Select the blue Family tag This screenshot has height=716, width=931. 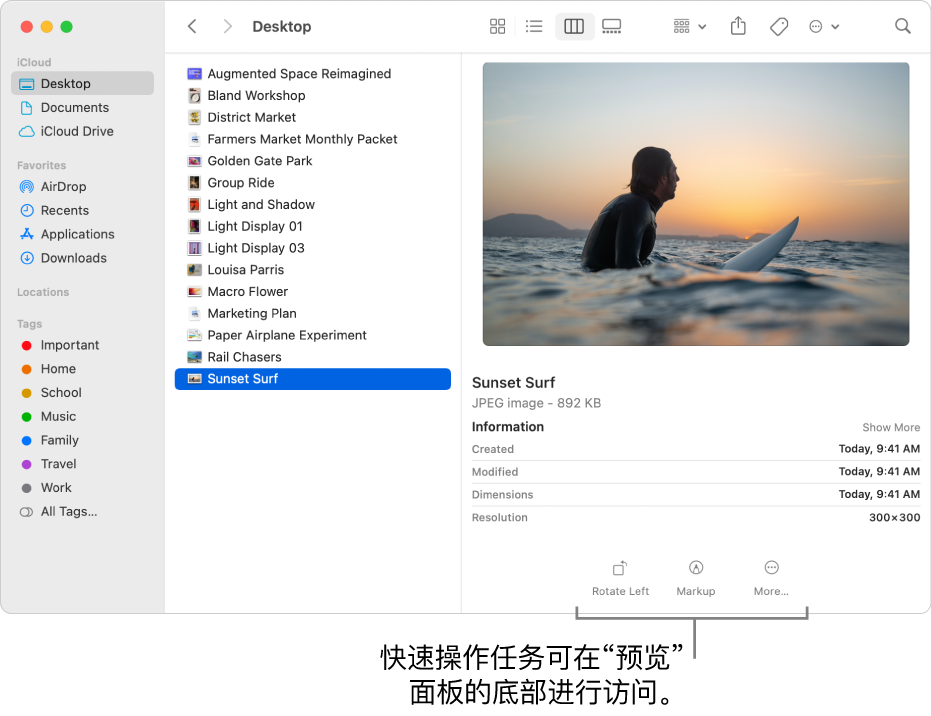[x=83, y=440]
